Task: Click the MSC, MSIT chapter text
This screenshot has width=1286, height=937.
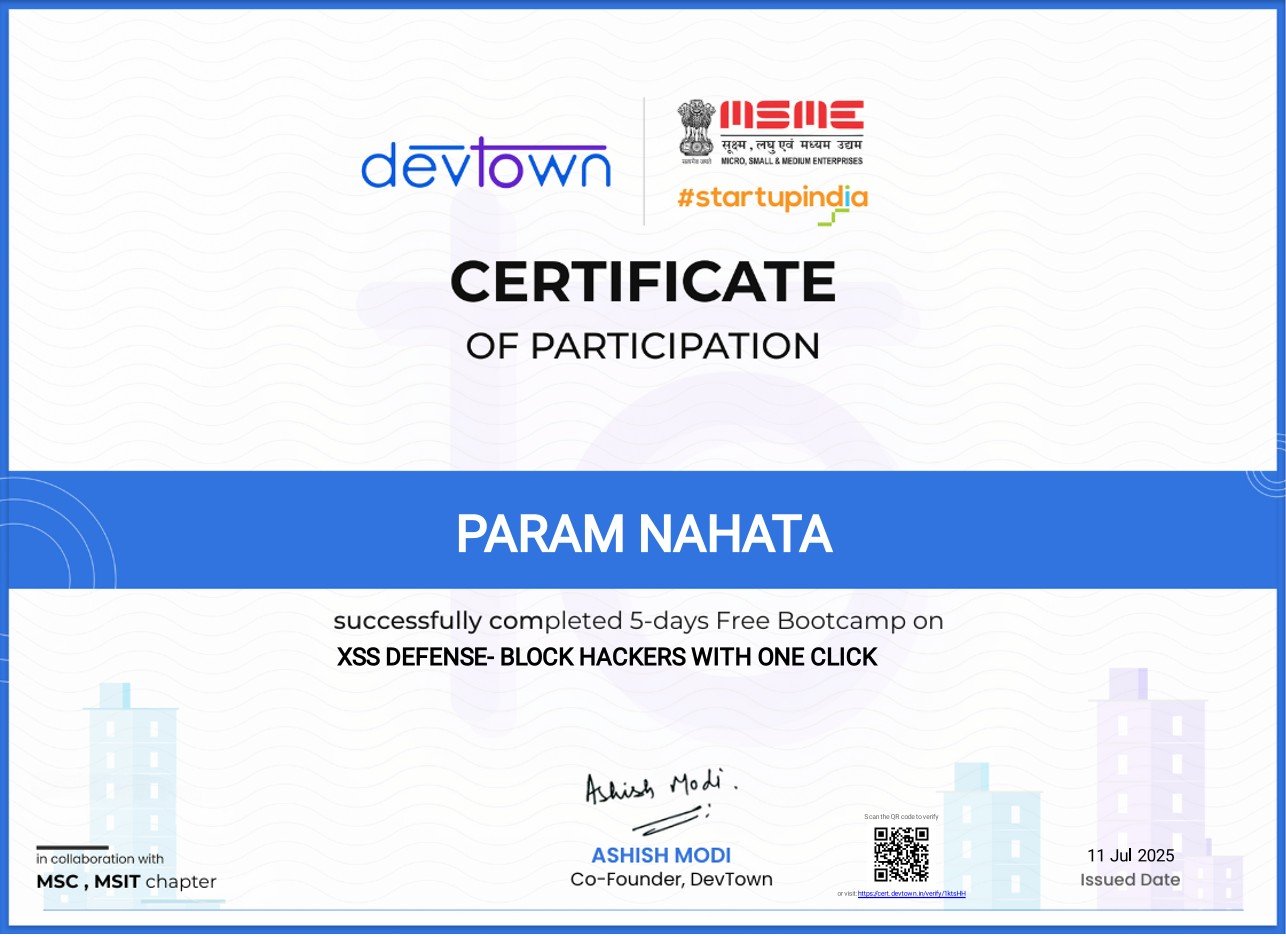Action: click(126, 882)
